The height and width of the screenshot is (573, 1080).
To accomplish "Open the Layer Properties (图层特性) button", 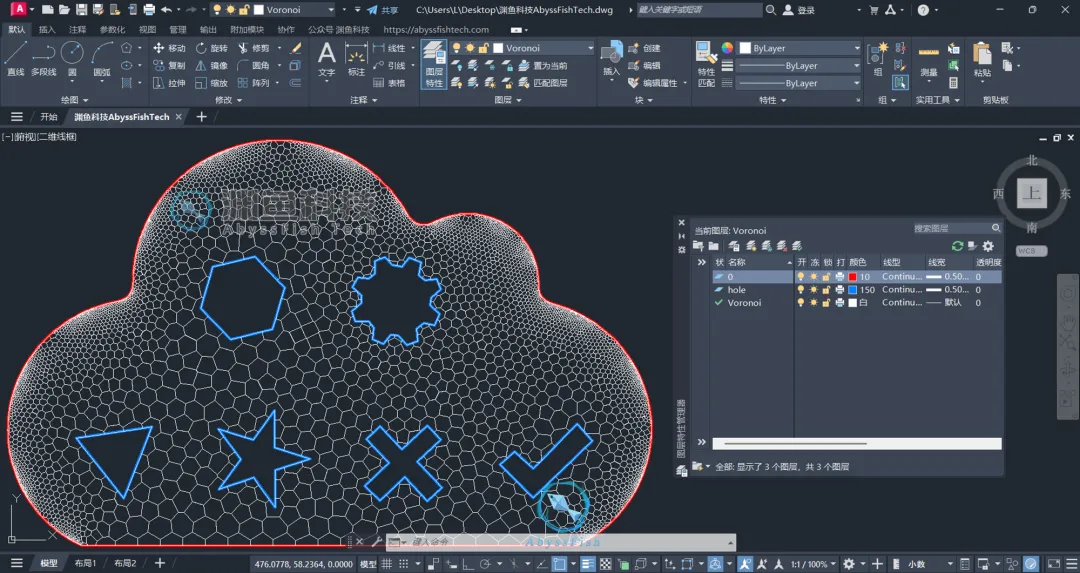I will tap(433, 64).
